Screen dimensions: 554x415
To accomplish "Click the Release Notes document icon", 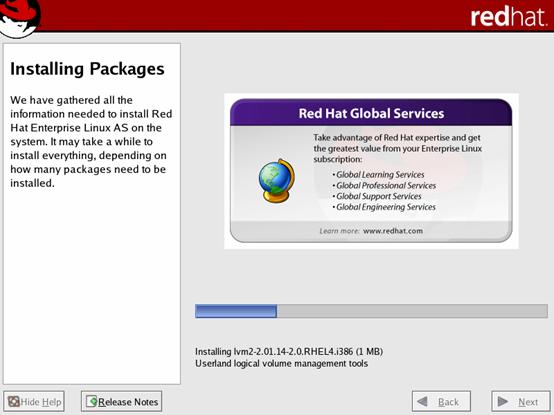I will click(x=92, y=401).
